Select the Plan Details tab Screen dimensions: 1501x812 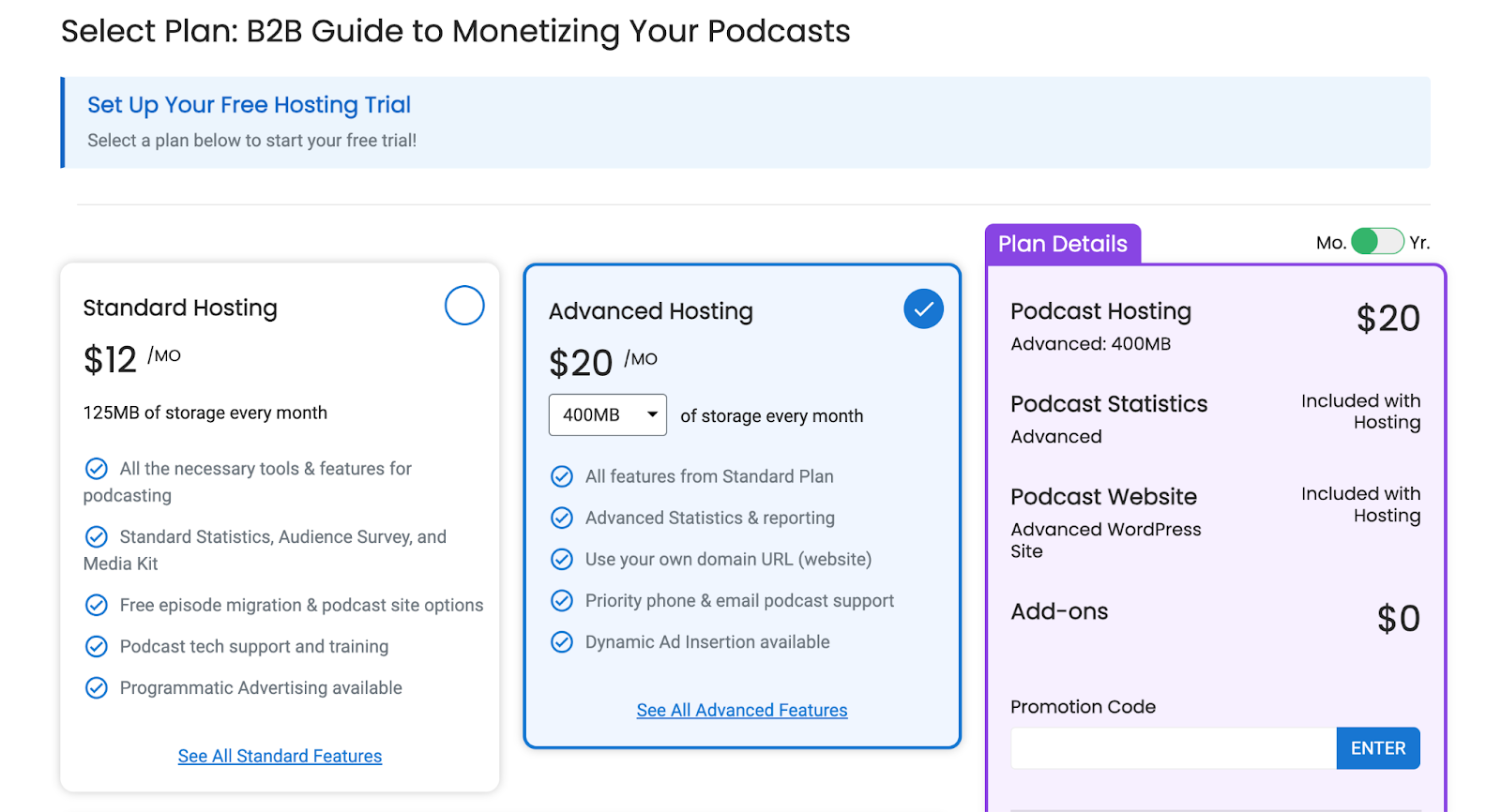coord(1062,244)
